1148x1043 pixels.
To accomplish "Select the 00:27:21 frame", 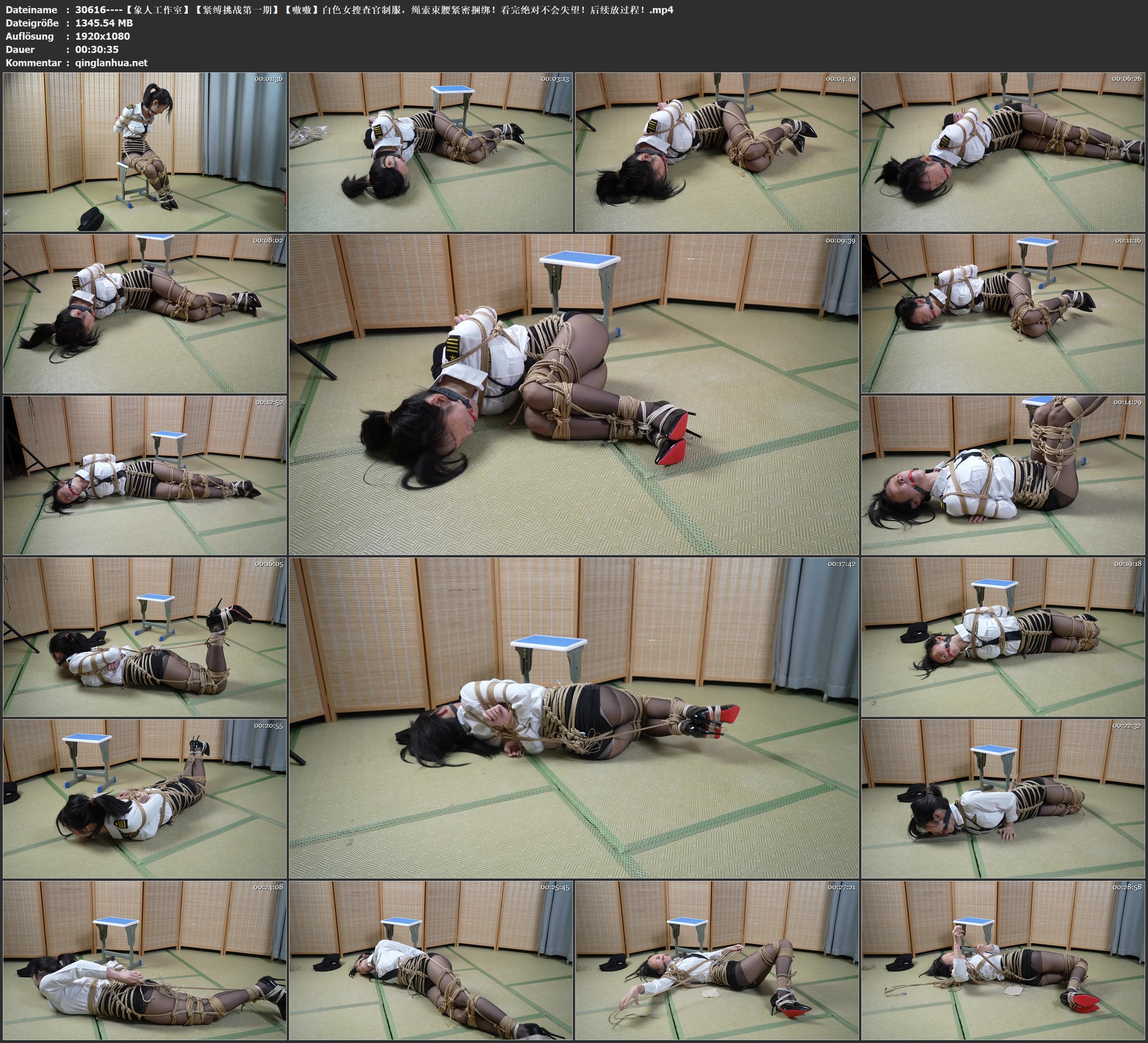I will click(717, 960).
